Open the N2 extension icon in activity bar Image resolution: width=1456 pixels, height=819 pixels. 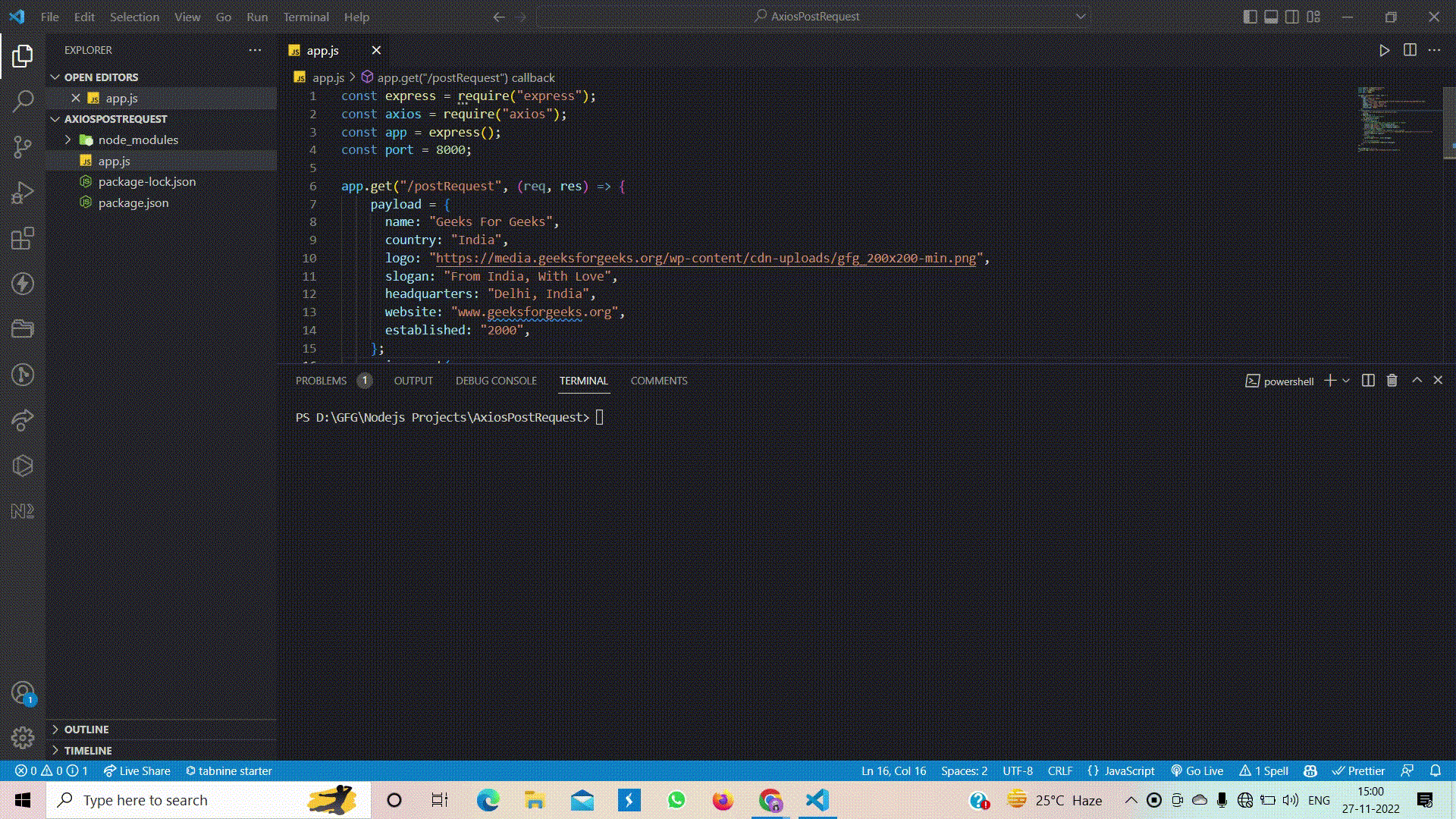click(23, 511)
